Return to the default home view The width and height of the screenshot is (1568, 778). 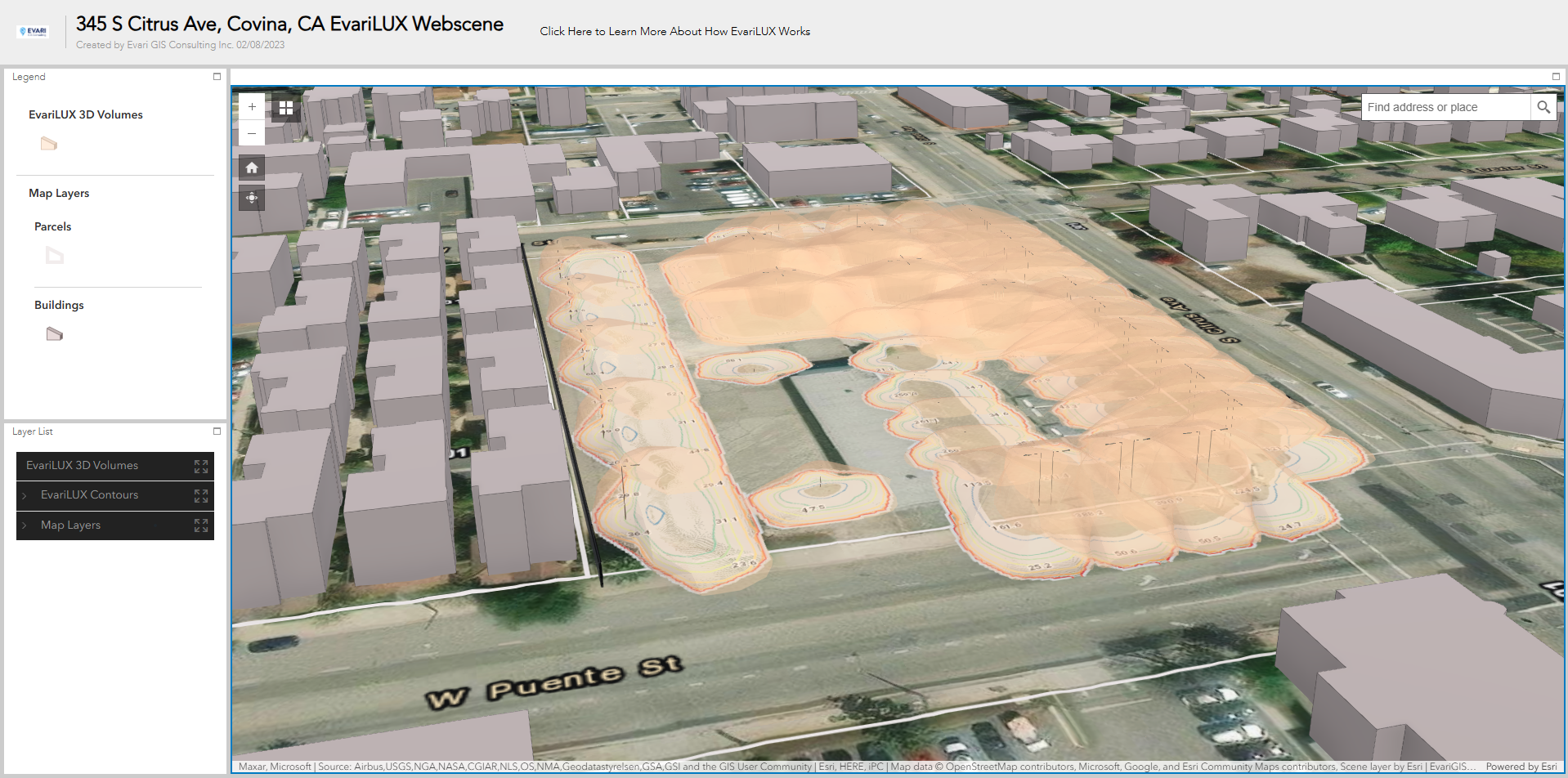[252, 168]
